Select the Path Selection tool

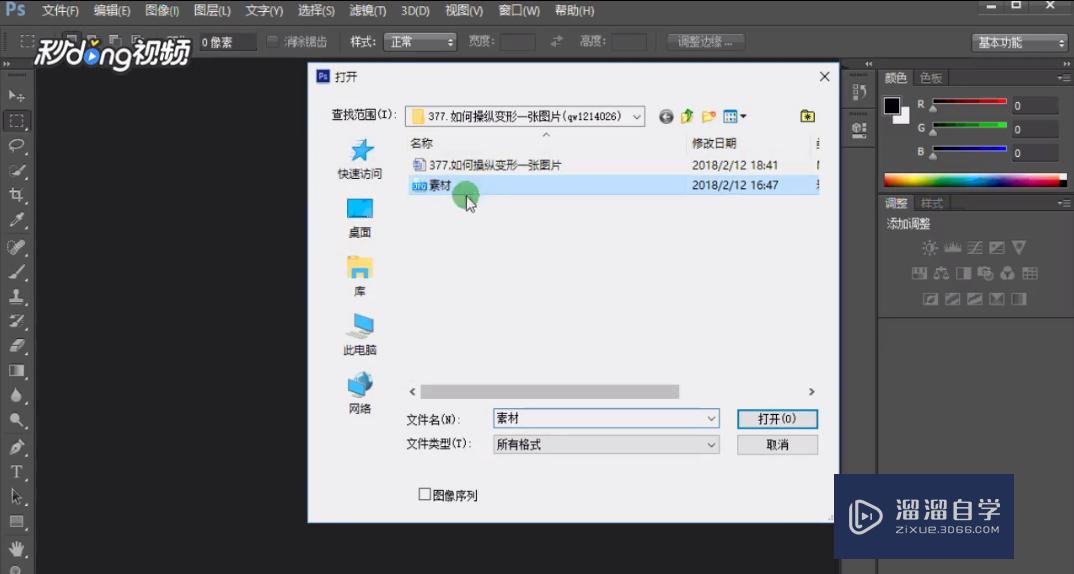(x=16, y=497)
